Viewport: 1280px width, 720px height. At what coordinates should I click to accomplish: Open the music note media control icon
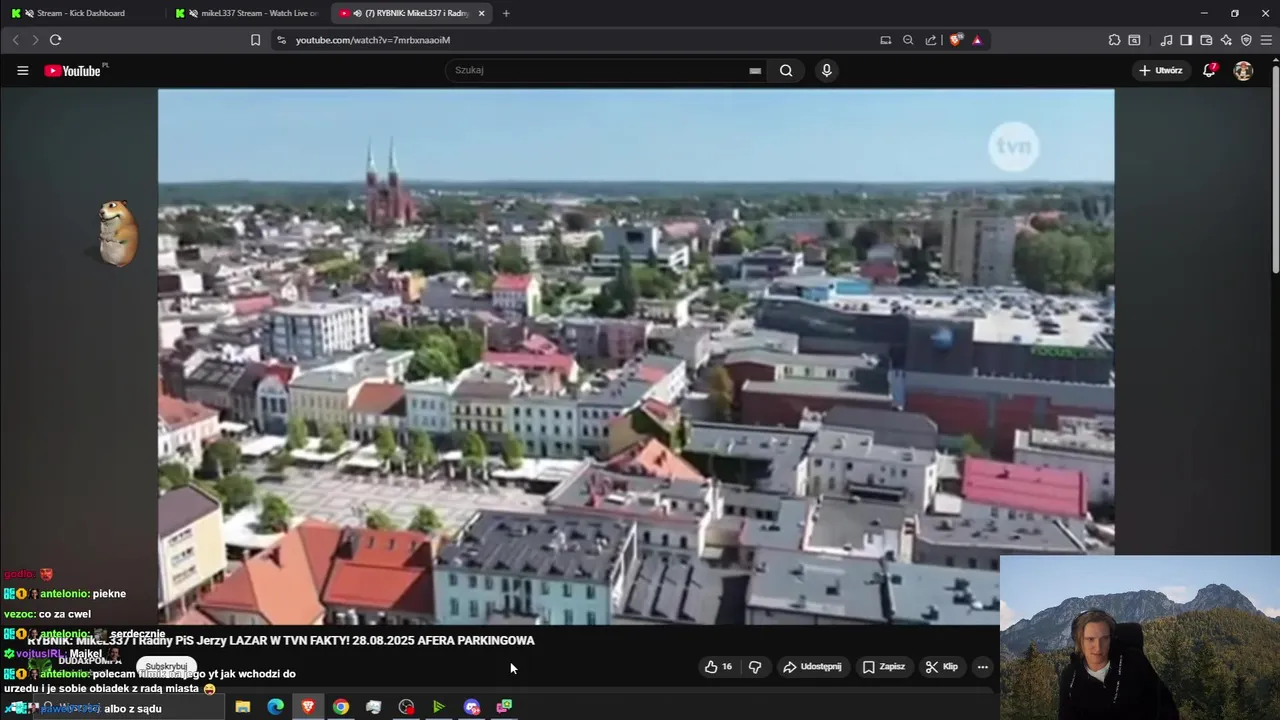click(1166, 40)
